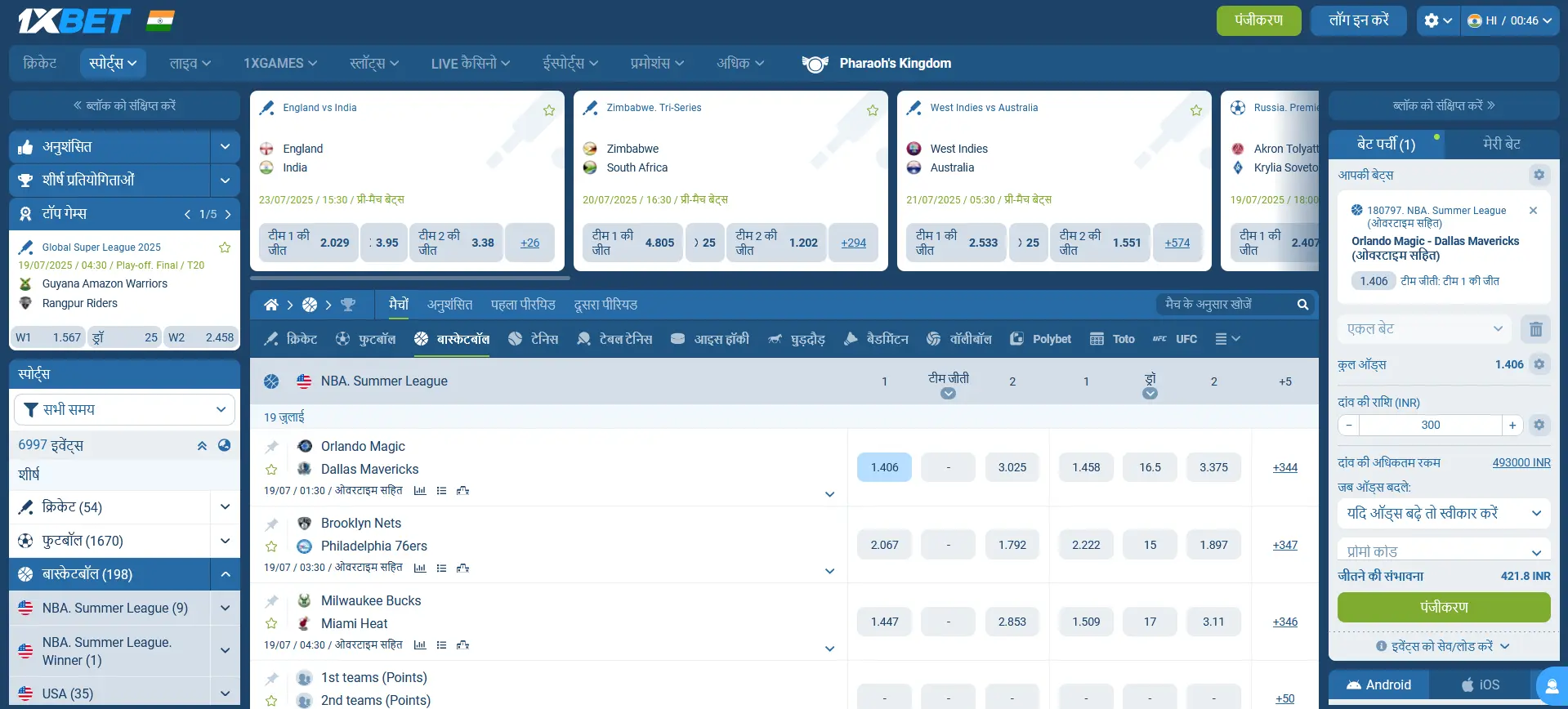Click the trash icon to clear bet slip
Screen dimensions: 1568x709
pyautogui.click(x=1535, y=329)
